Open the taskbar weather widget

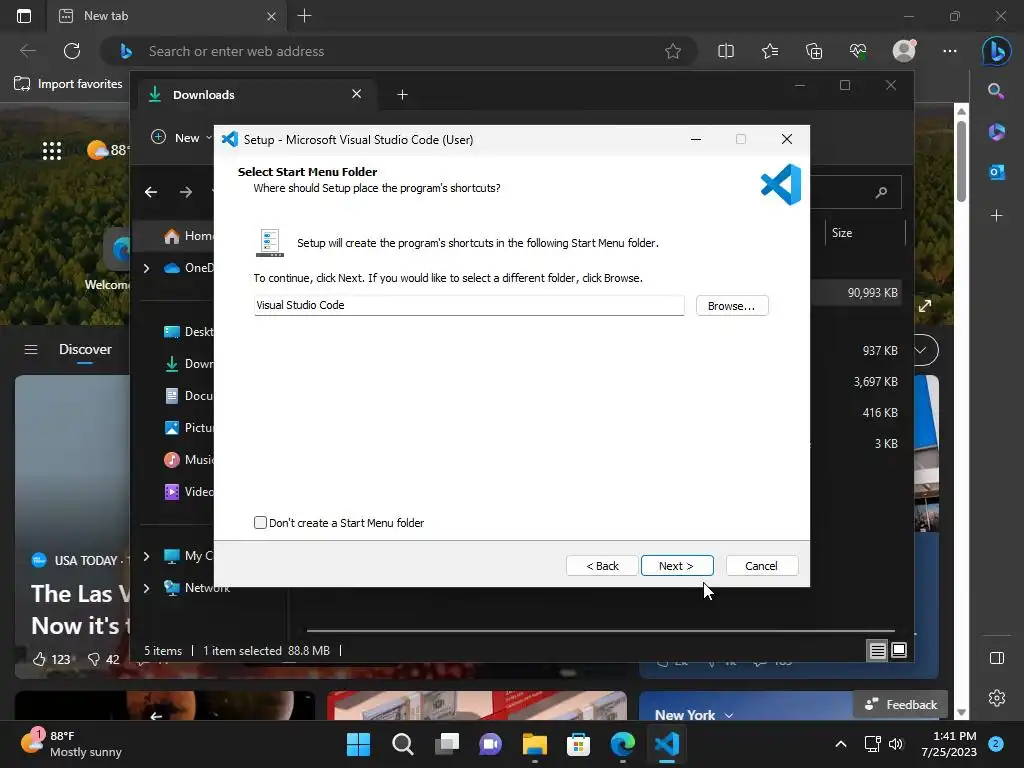click(x=72, y=743)
